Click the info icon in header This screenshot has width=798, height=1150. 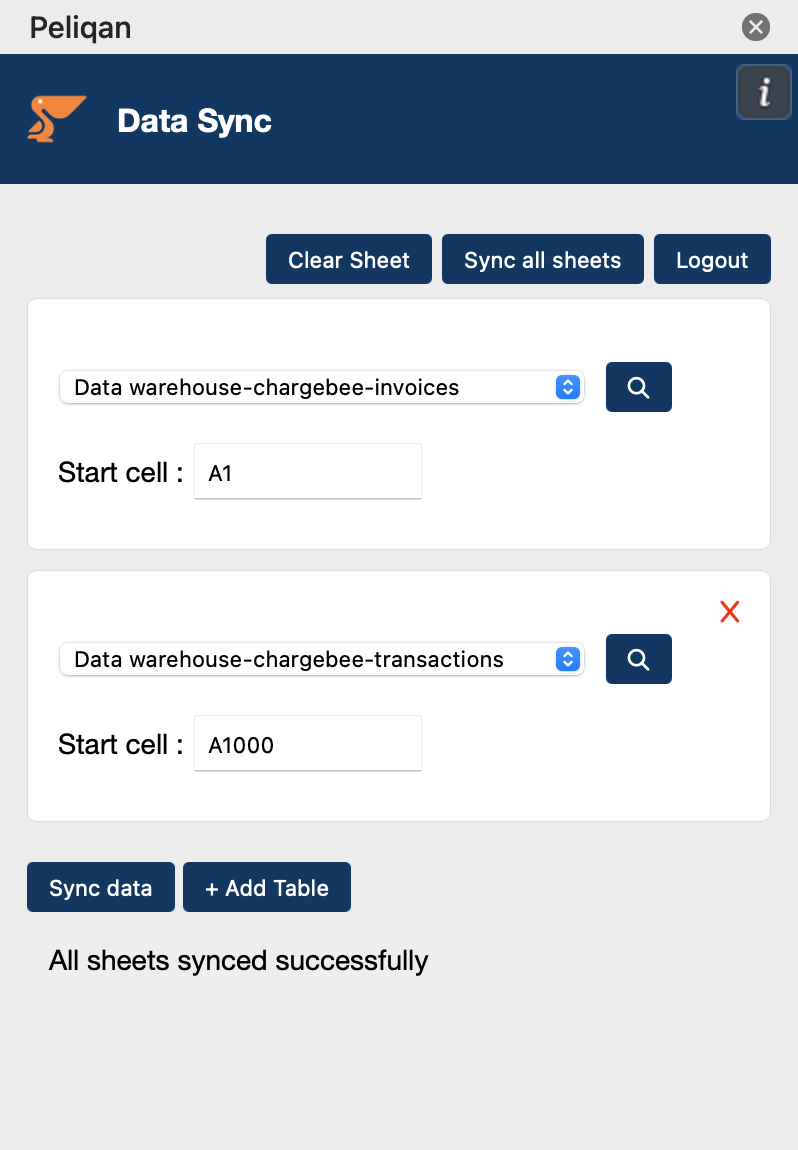[x=764, y=92]
